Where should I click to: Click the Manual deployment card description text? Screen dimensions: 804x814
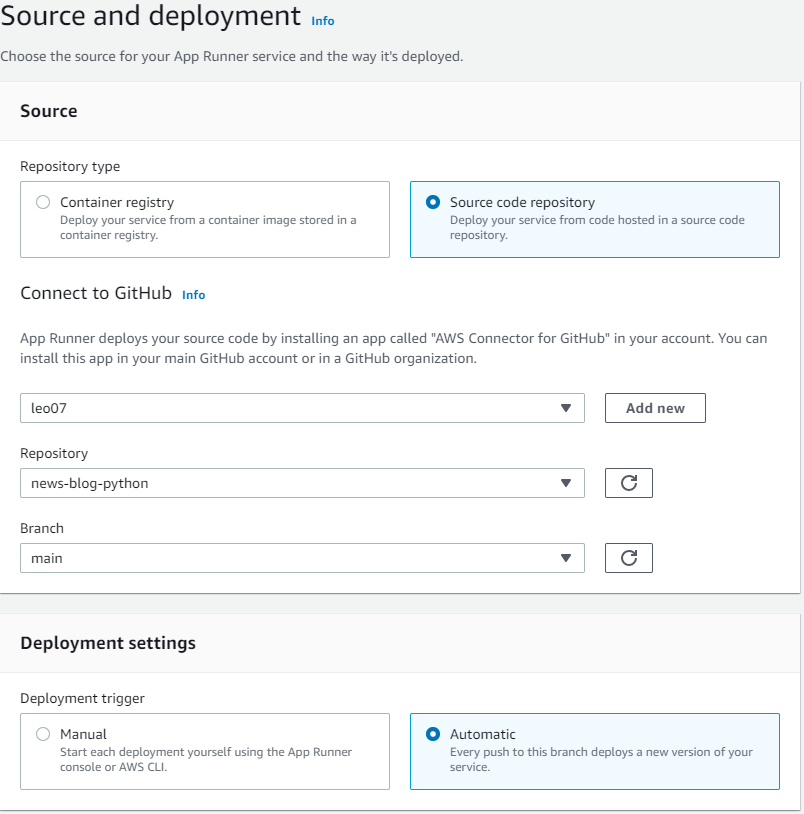(x=206, y=760)
